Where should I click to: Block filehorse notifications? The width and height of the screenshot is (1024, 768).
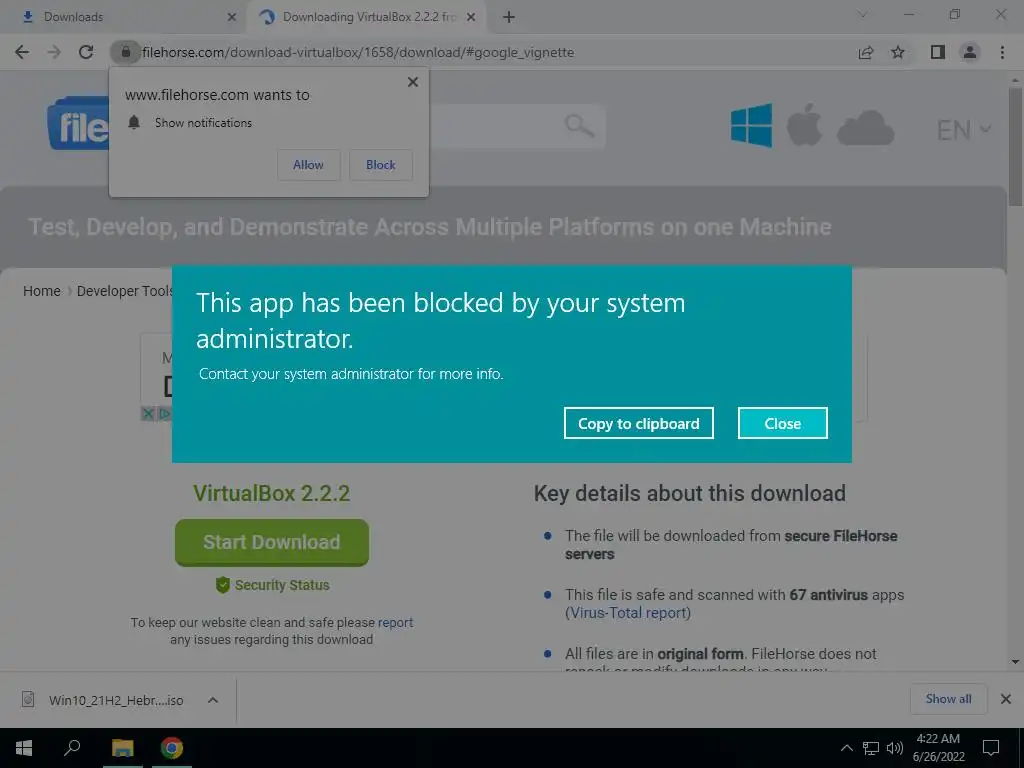coord(381,165)
